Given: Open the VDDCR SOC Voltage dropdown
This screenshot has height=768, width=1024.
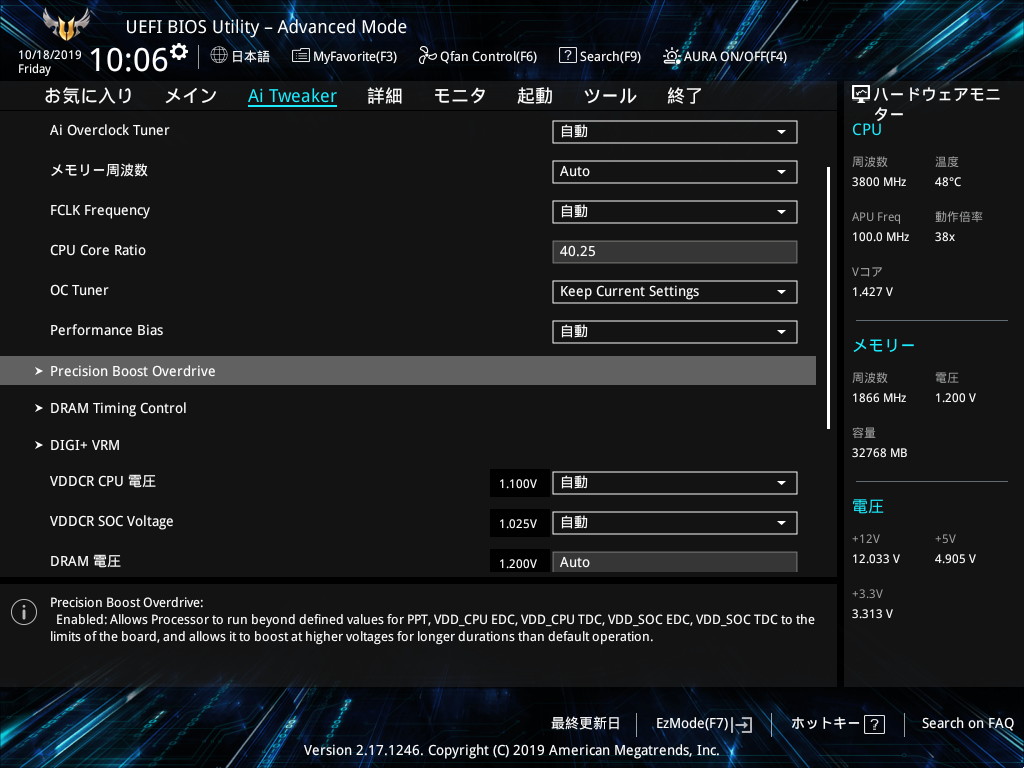Looking at the screenshot, I should [675, 523].
